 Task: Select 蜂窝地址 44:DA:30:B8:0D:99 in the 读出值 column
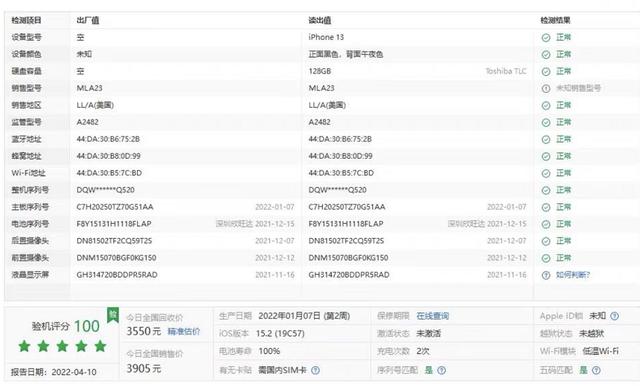tap(340, 156)
